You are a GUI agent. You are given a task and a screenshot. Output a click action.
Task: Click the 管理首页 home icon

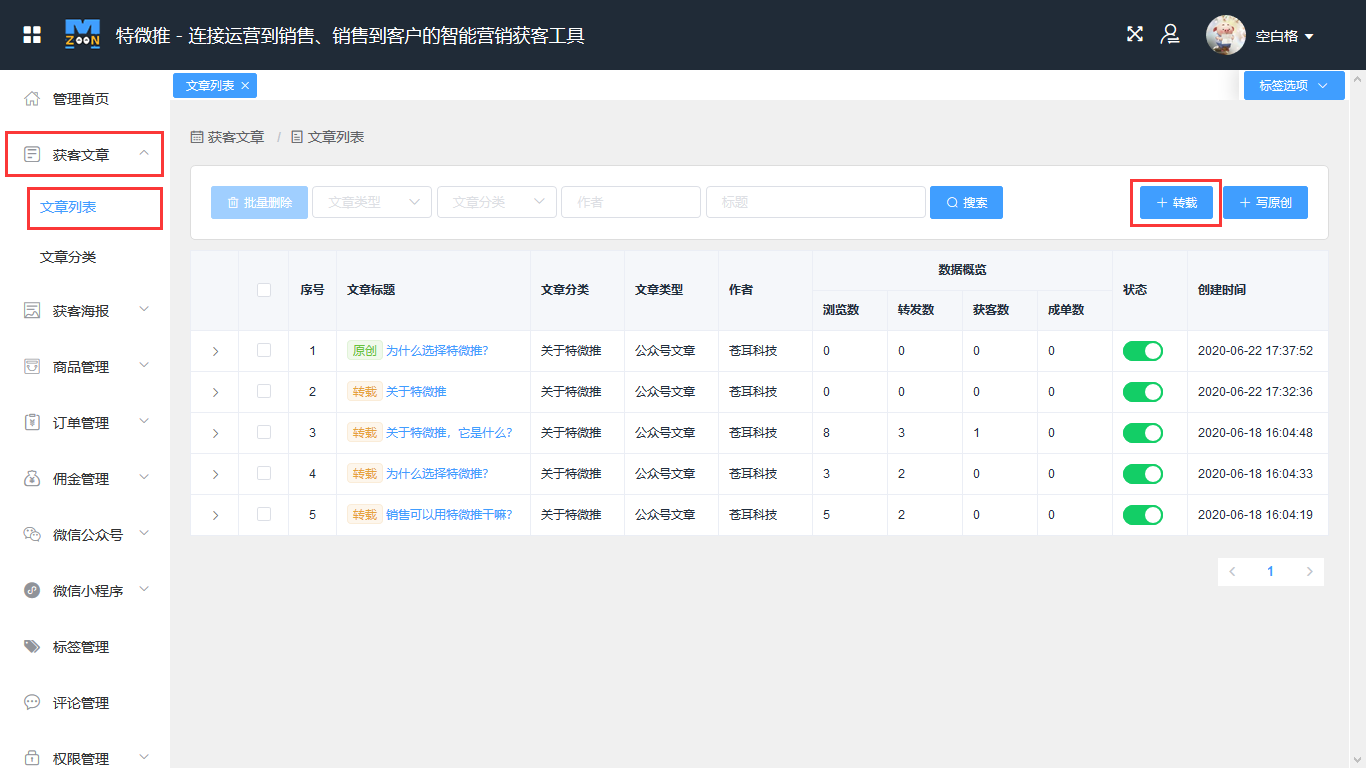(x=32, y=99)
